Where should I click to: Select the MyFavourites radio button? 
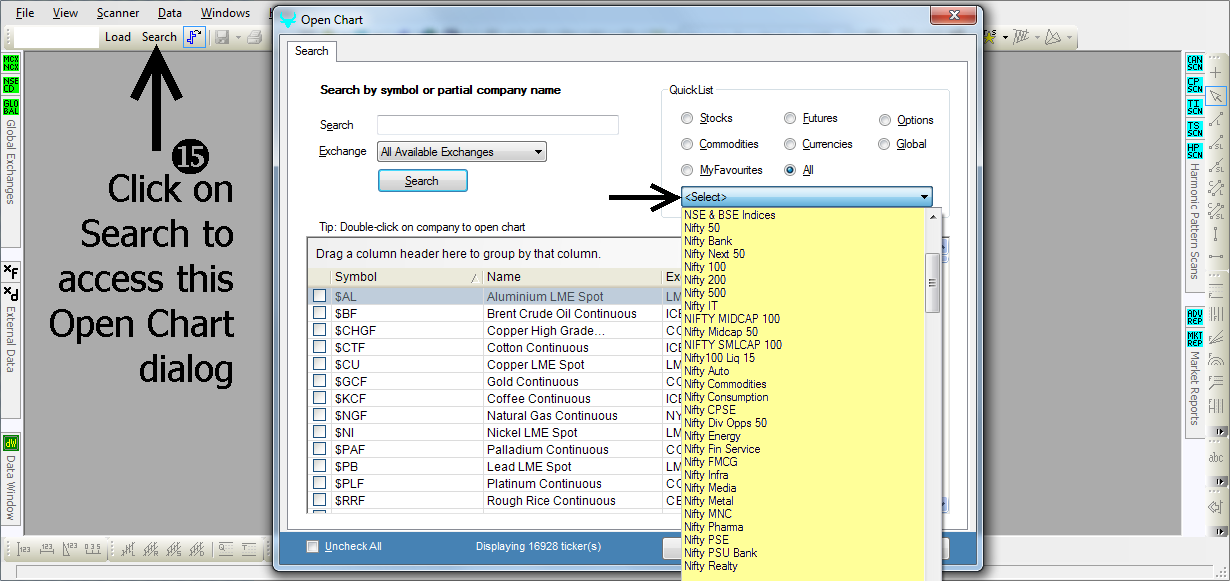coord(687,170)
